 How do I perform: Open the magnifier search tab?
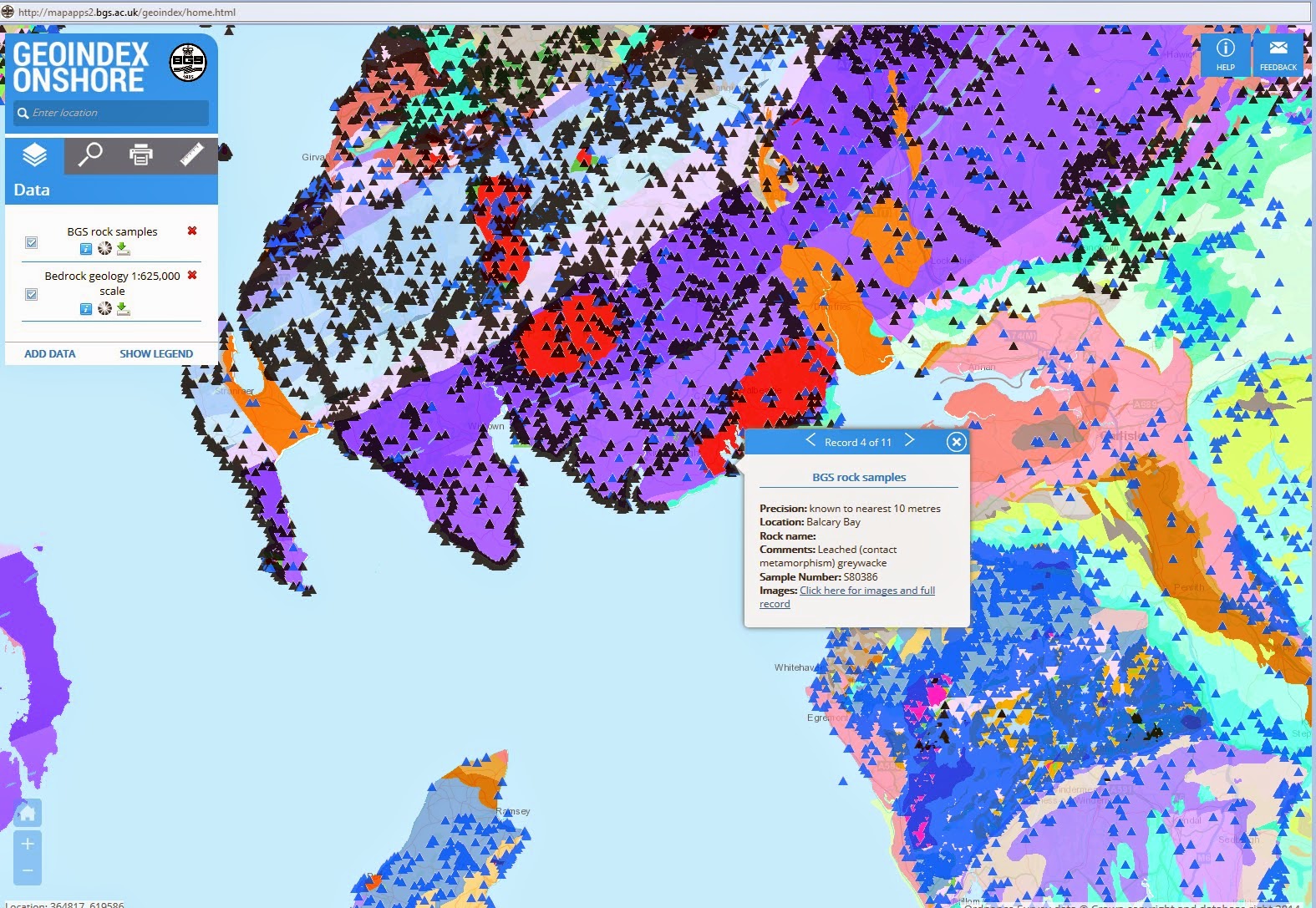coord(89,156)
